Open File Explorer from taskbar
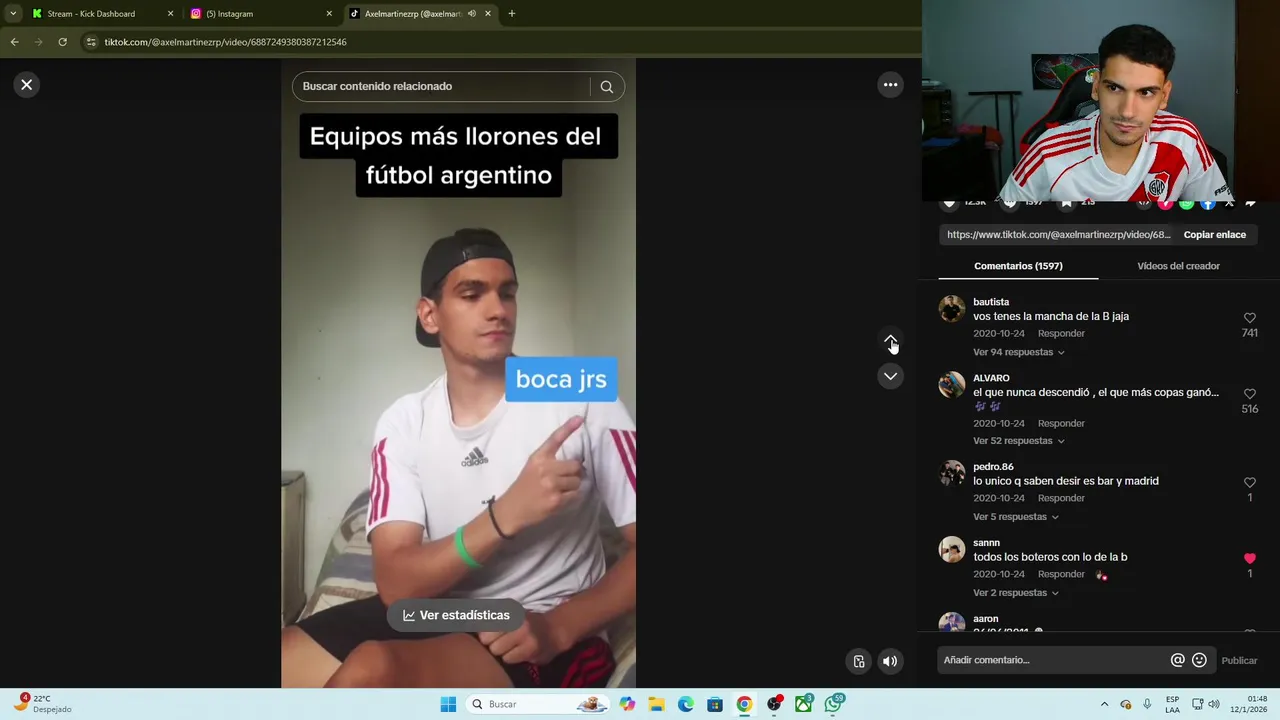The width and height of the screenshot is (1280, 720). (x=656, y=704)
